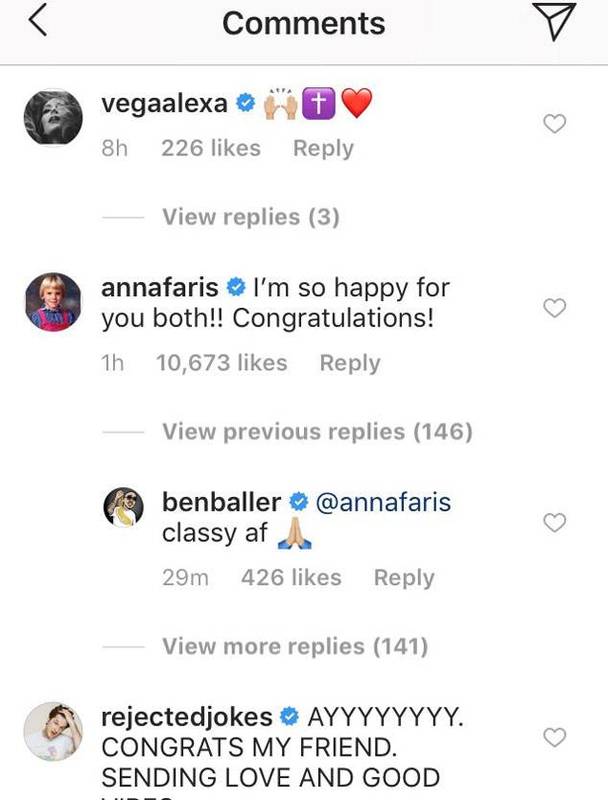Tap the back arrow icon

(x=38, y=24)
